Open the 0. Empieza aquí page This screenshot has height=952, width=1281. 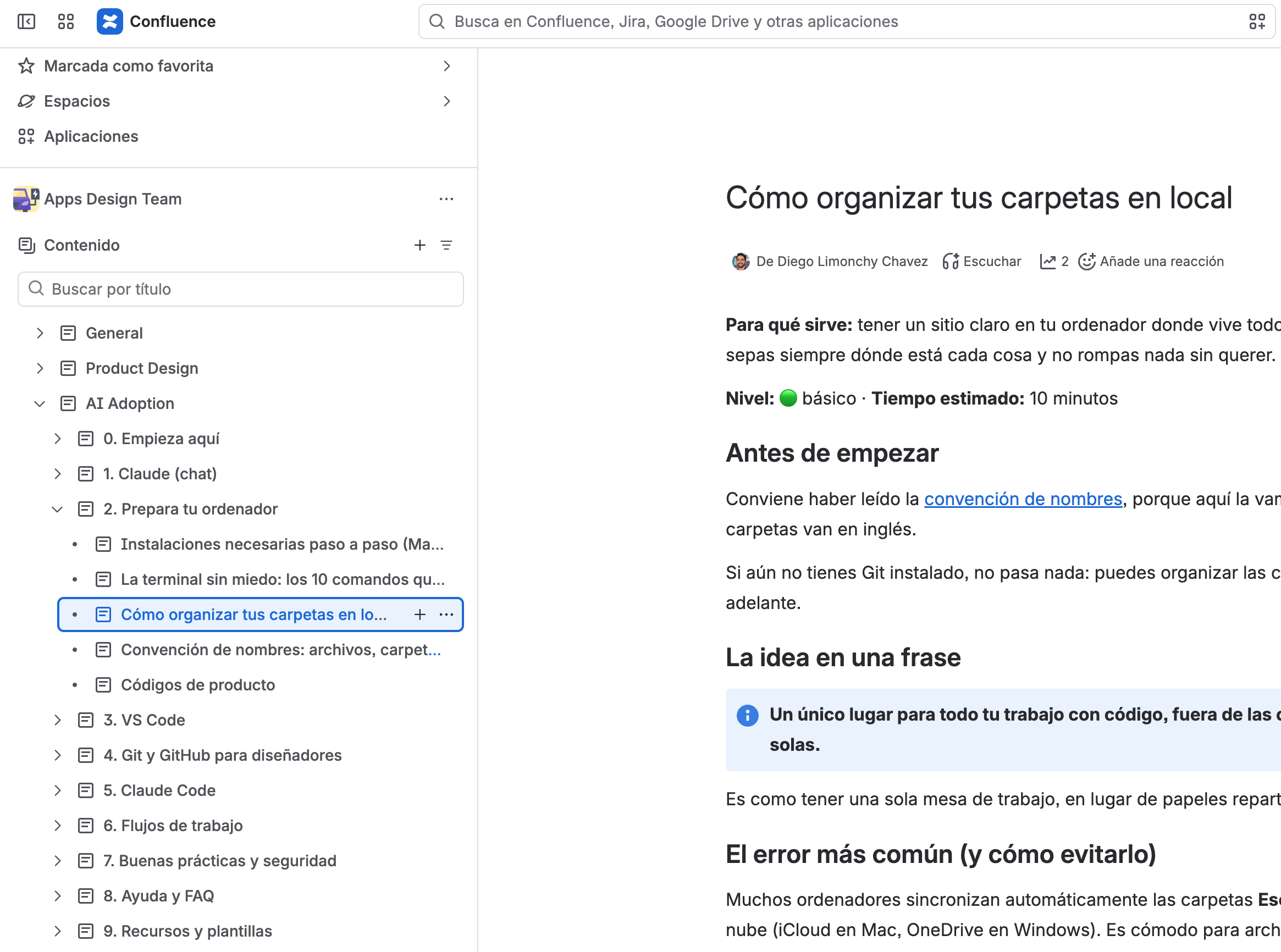(x=161, y=439)
